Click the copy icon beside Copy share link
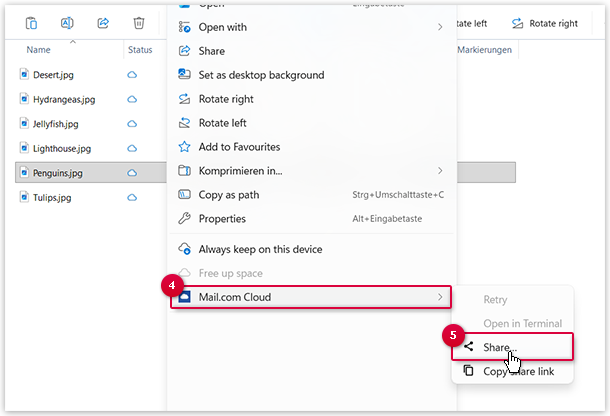The width and height of the screenshot is (610, 416). pyautogui.click(x=468, y=370)
